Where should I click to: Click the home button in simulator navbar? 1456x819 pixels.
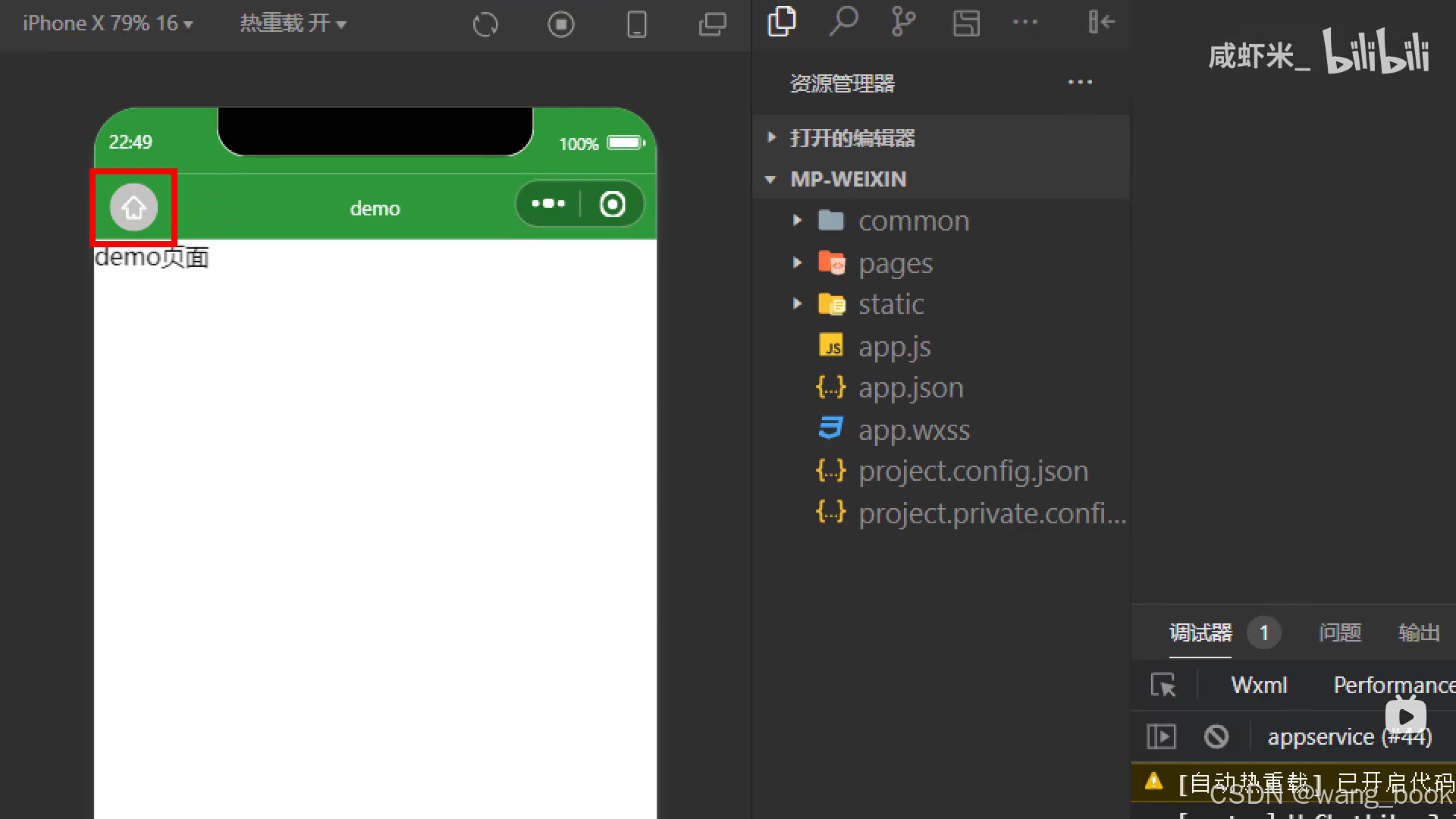pyautogui.click(x=133, y=207)
